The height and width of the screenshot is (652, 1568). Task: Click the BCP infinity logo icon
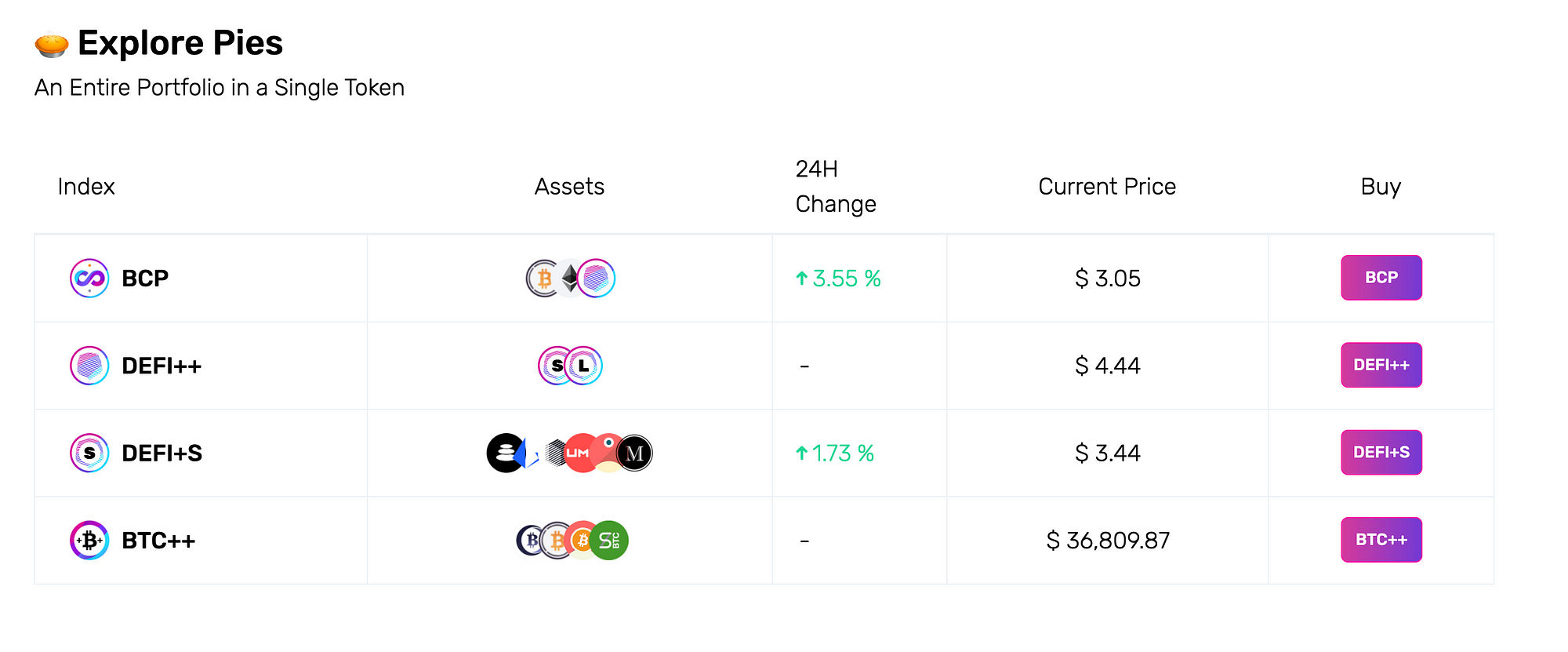point(89,279)
